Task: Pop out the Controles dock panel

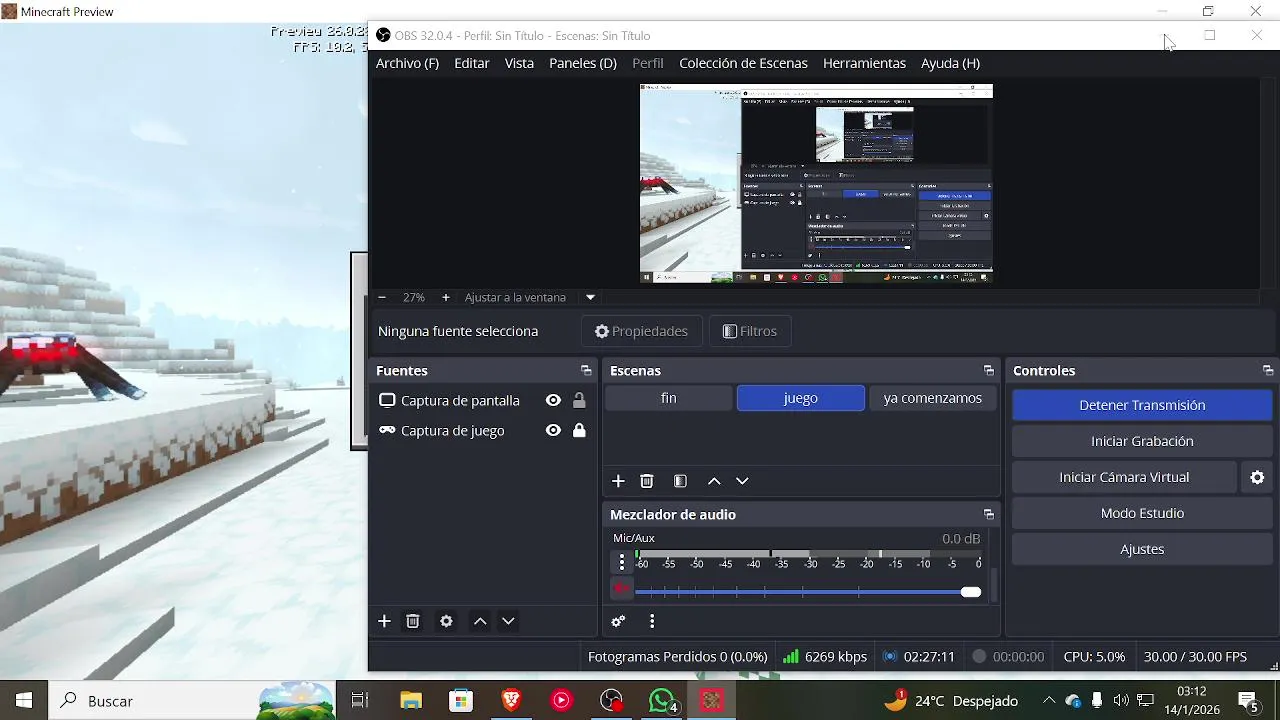Action: tap(1268, 371)
